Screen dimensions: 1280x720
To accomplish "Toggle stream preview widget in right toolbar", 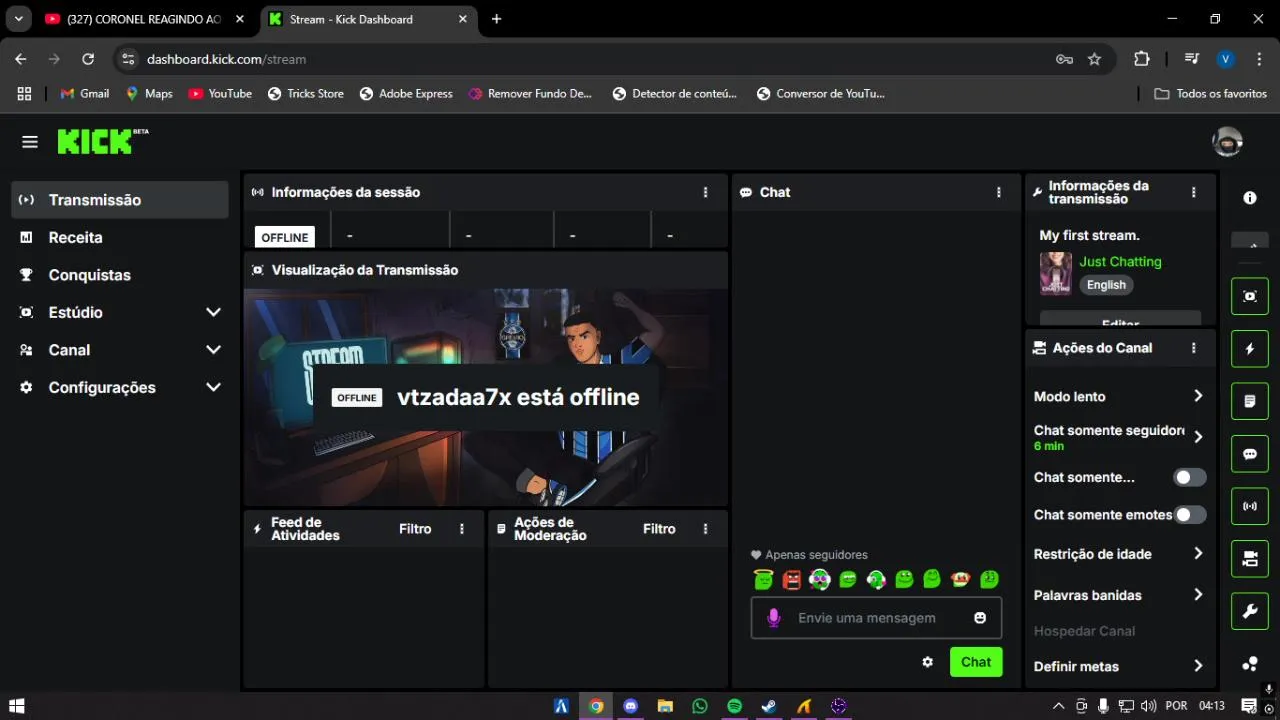I will (1250, 296).
